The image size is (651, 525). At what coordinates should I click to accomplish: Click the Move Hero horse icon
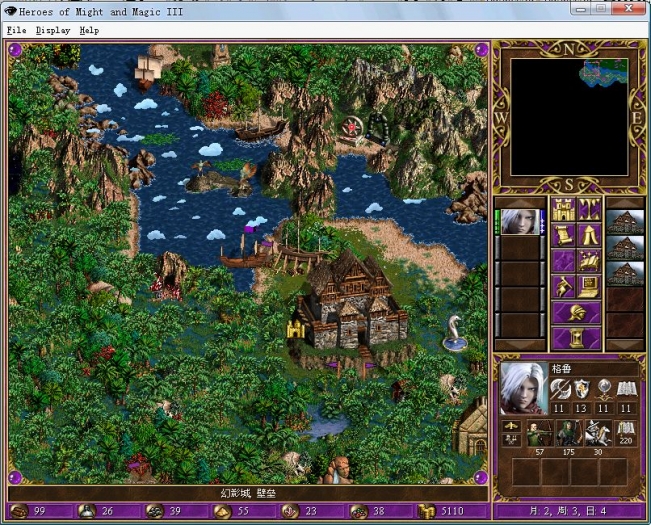point(563,261)
